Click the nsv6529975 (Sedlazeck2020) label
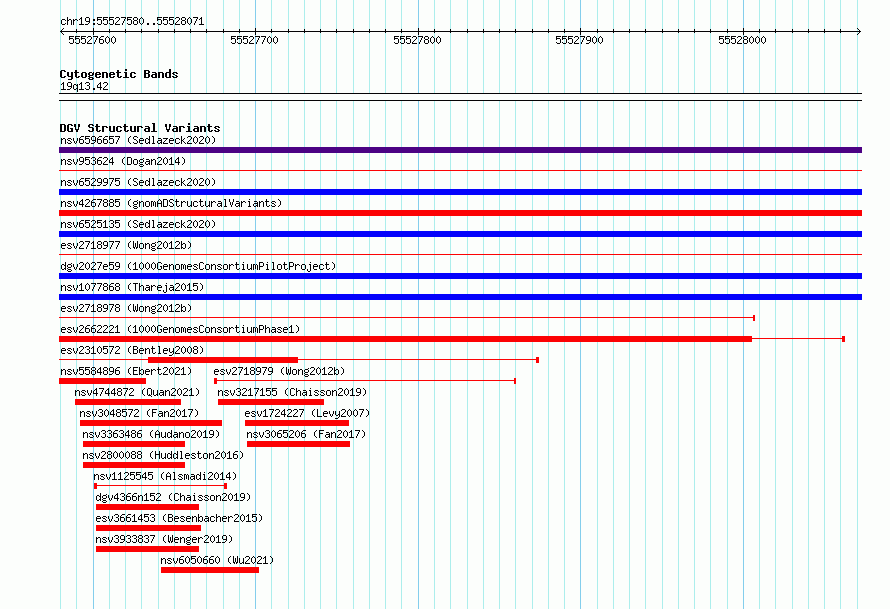The image size is (890, 609). [138, 182]
